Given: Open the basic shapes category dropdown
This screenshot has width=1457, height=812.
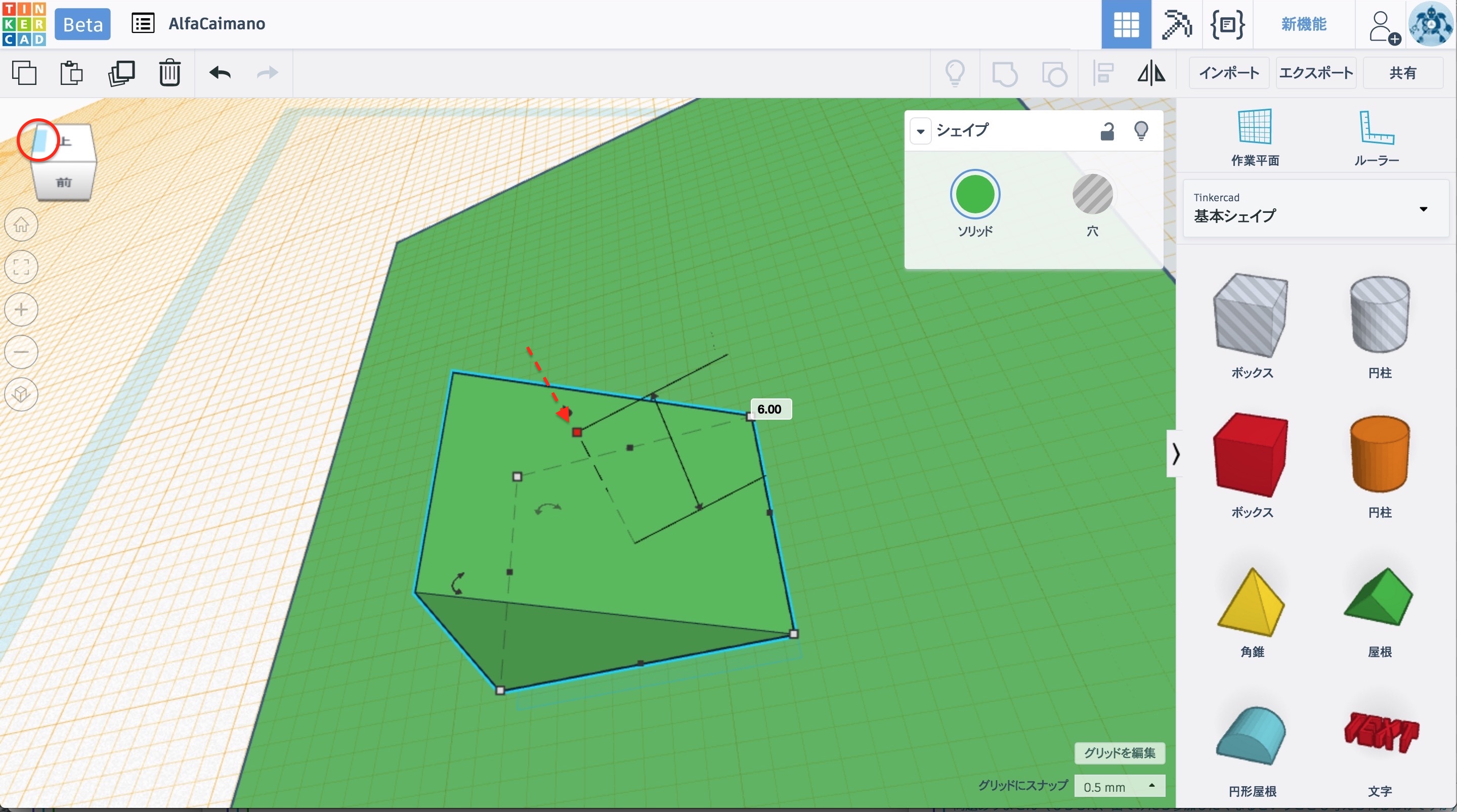Looking at the screenshot, I should 1315,209.
